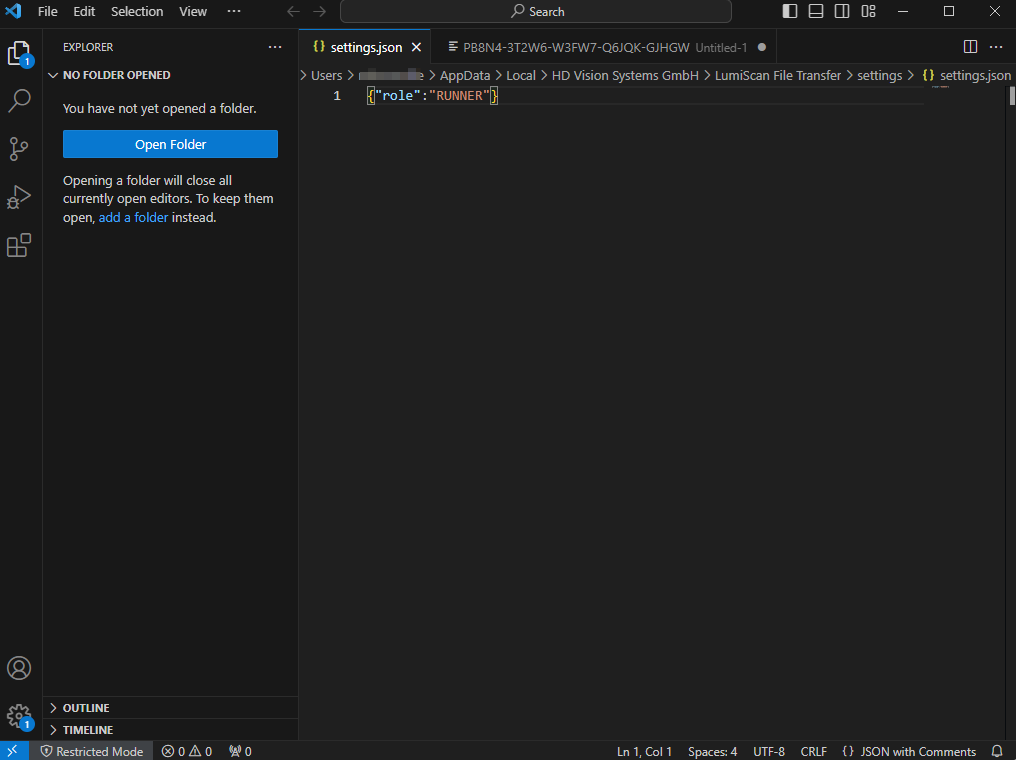
Task: Open editor More Actions ellipsis
Action: pos(996,47)
